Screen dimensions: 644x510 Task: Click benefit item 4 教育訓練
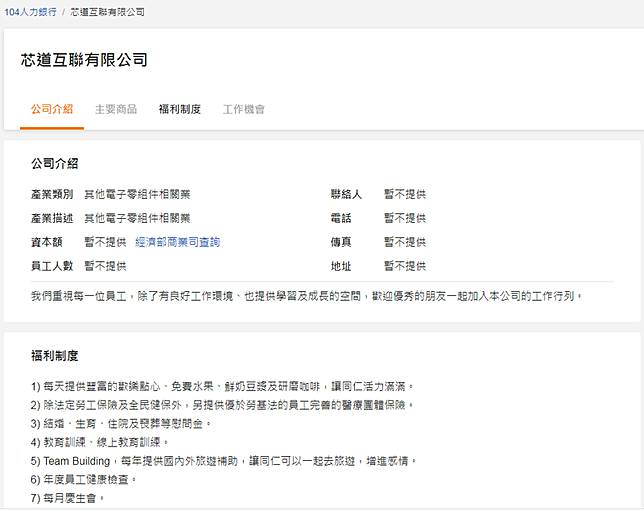pos(99,442)
